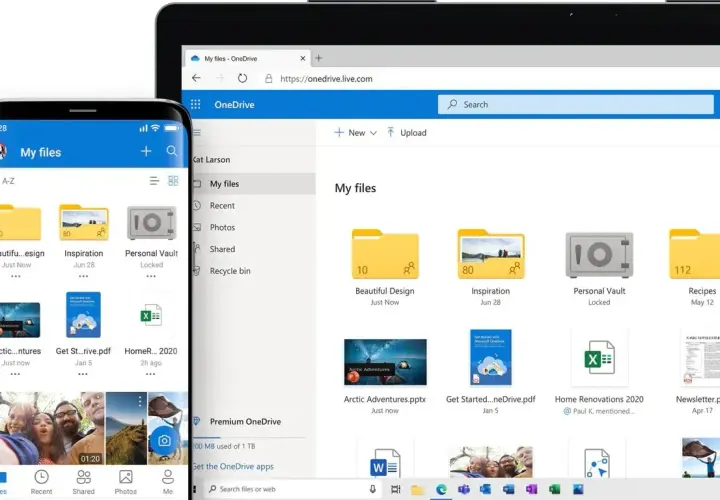
Task: Open Get St...rive.pdf on phone
Action: [x=83, y=315]
